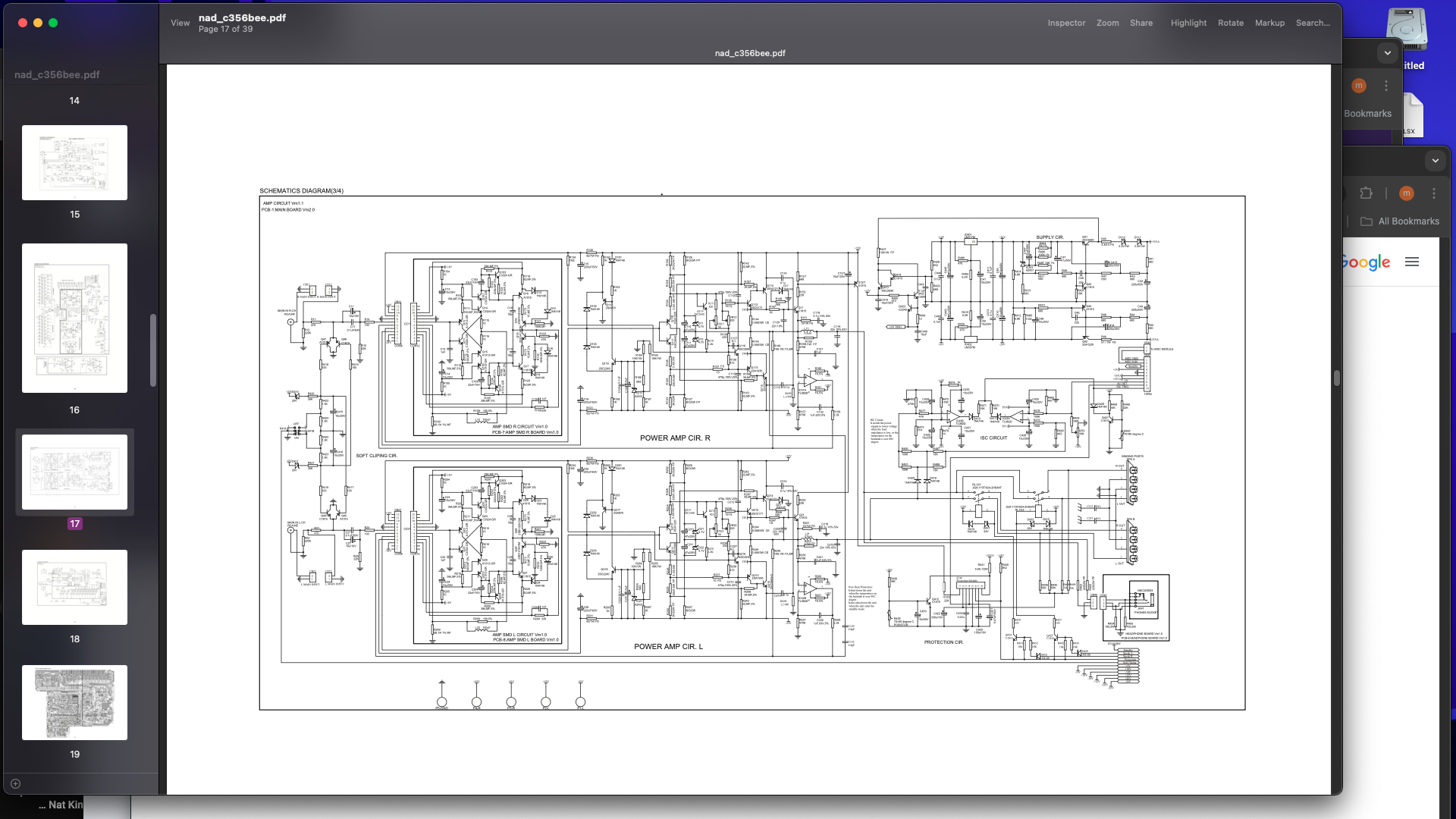
Task: Click 'POWER AMP CIR. R' label
Action: (x=675, y=438)
